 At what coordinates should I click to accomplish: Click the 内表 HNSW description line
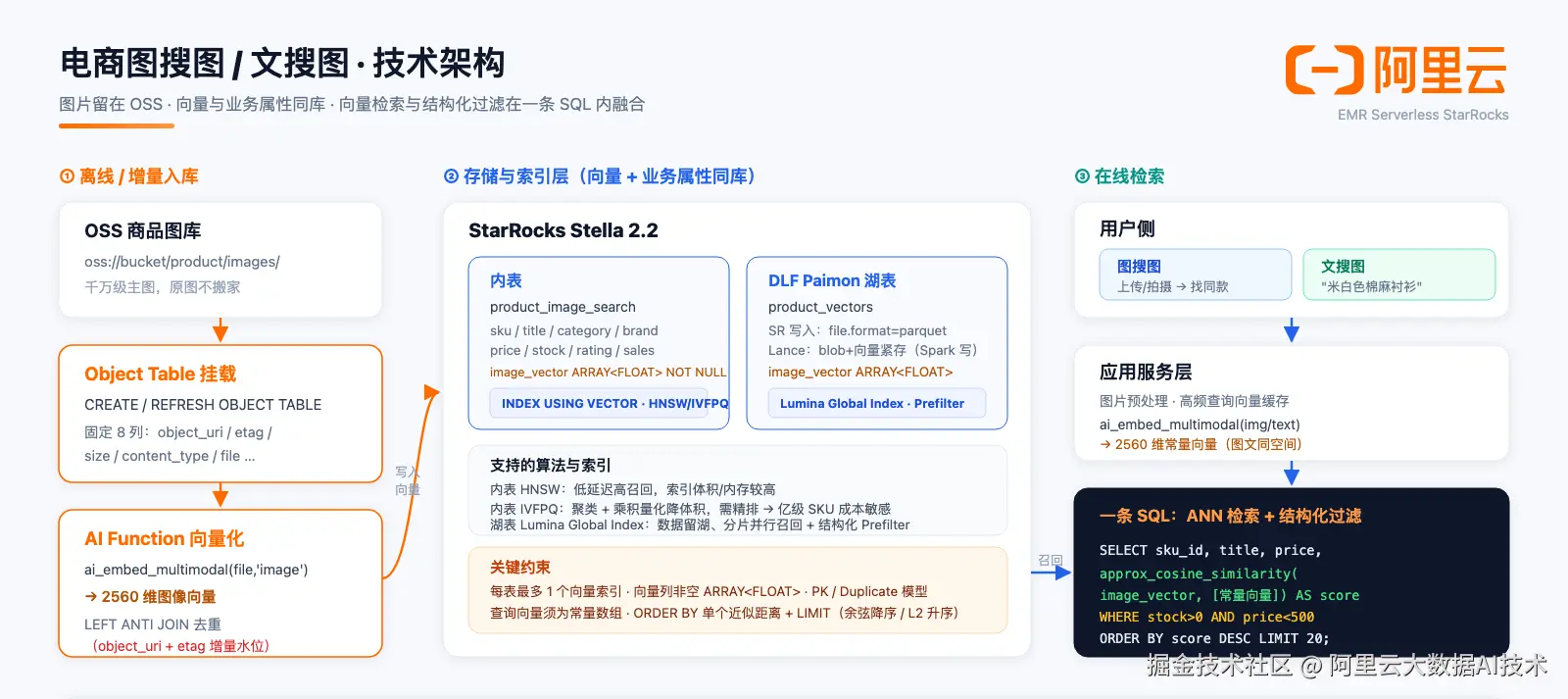(x=633, y=489)
